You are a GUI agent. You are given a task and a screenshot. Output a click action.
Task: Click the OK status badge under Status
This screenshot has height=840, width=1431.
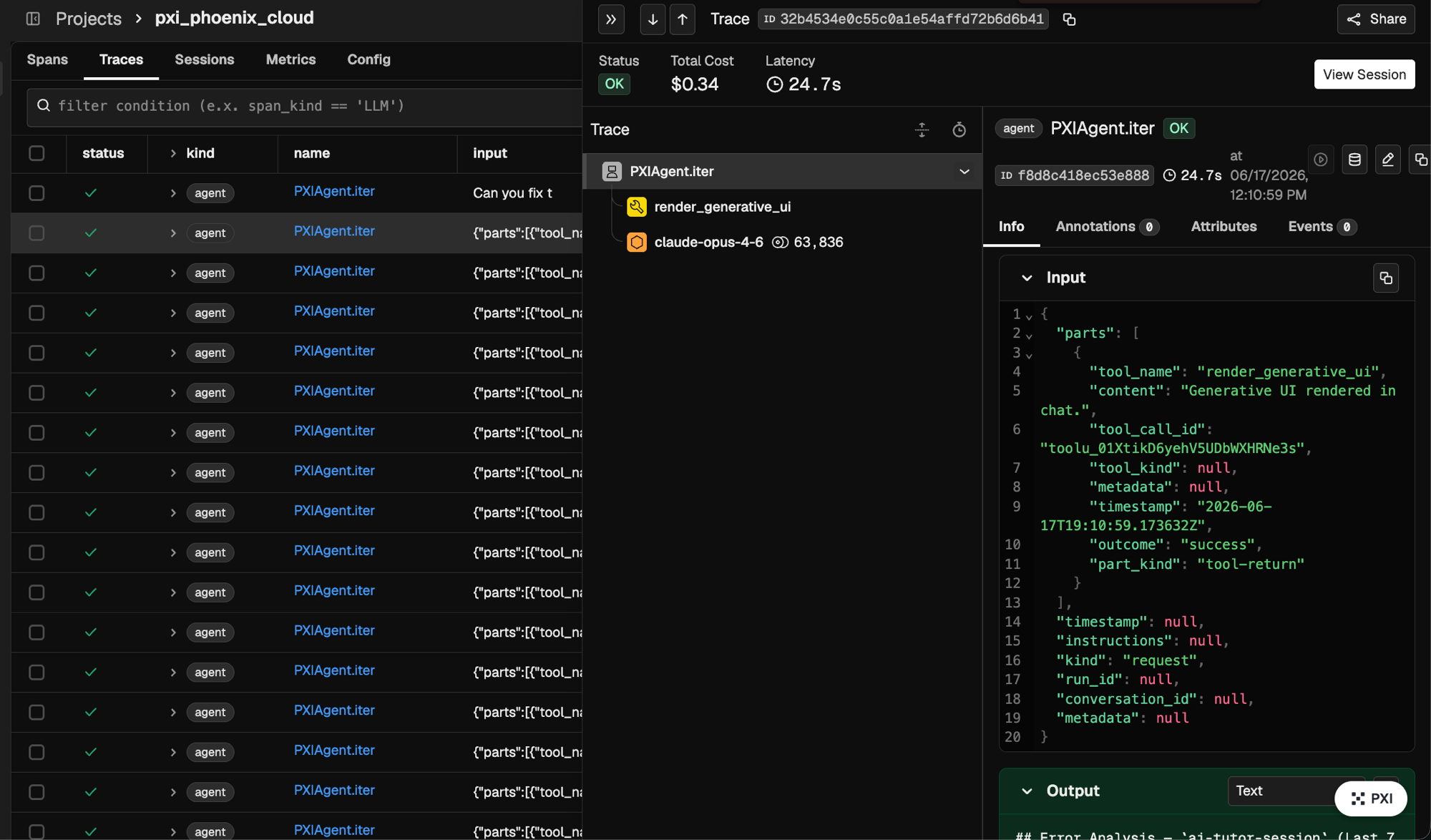614,84
